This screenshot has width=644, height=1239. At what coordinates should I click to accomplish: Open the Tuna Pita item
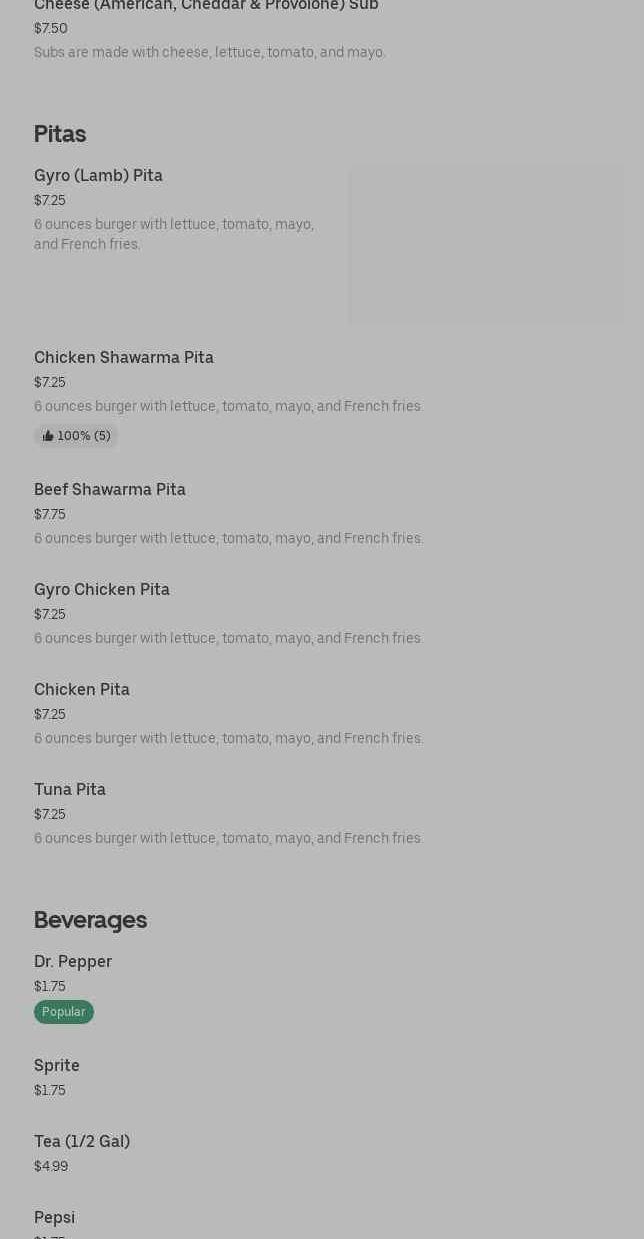[70, 790]
